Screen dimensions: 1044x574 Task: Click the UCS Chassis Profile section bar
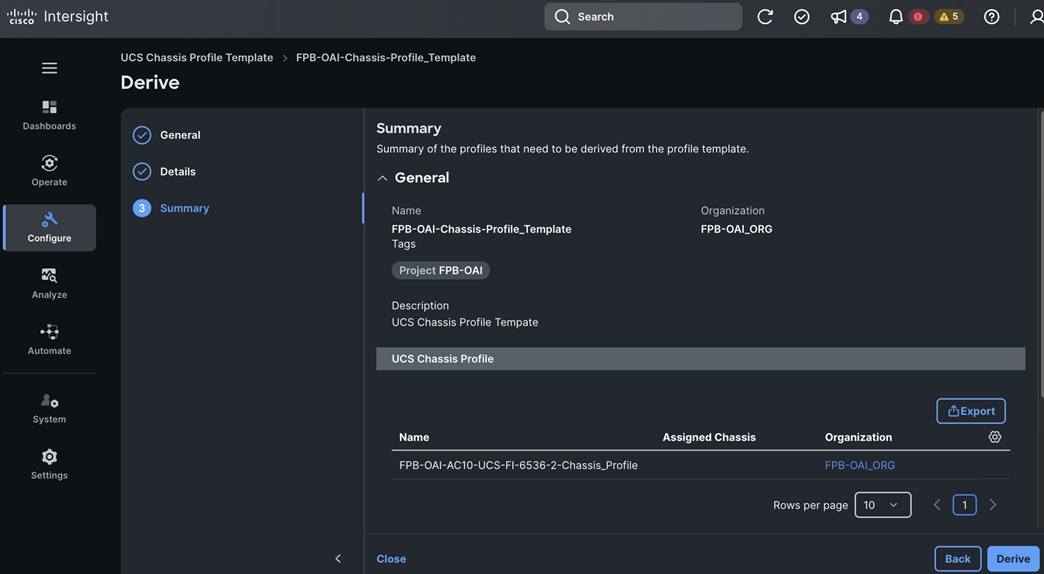[700, 358]
